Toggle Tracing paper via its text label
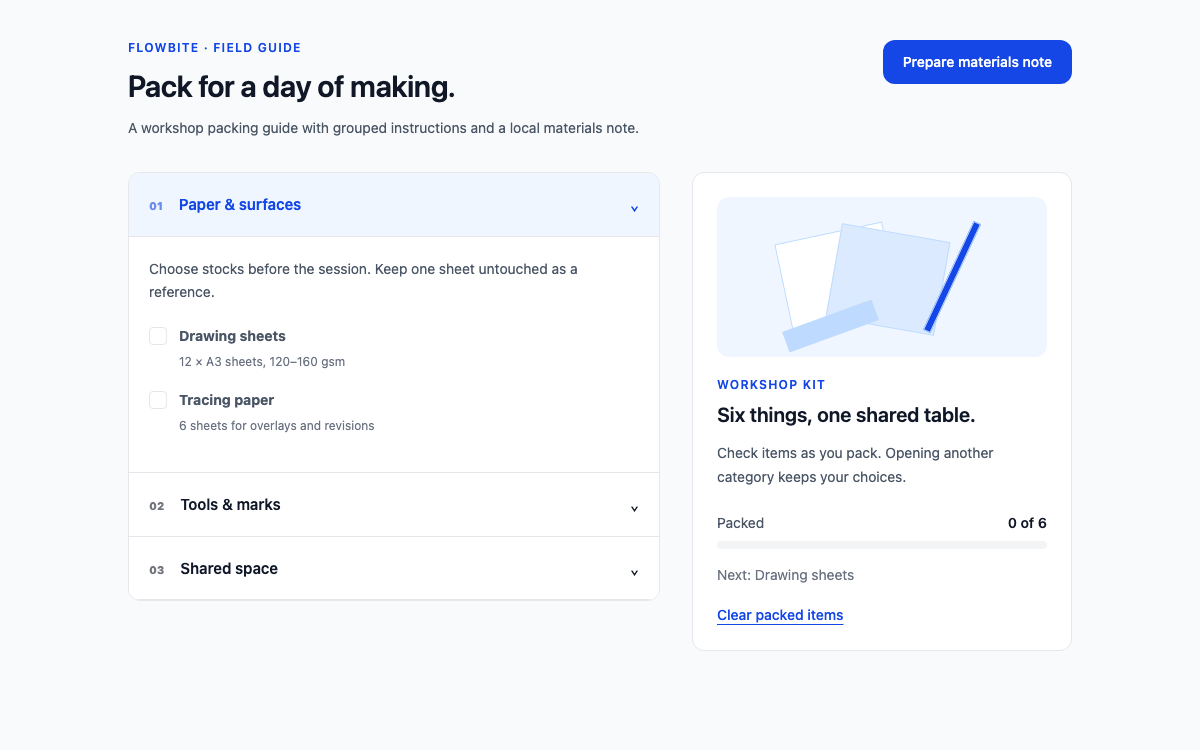Screen dimensions: 1200x750 point(226,400)
